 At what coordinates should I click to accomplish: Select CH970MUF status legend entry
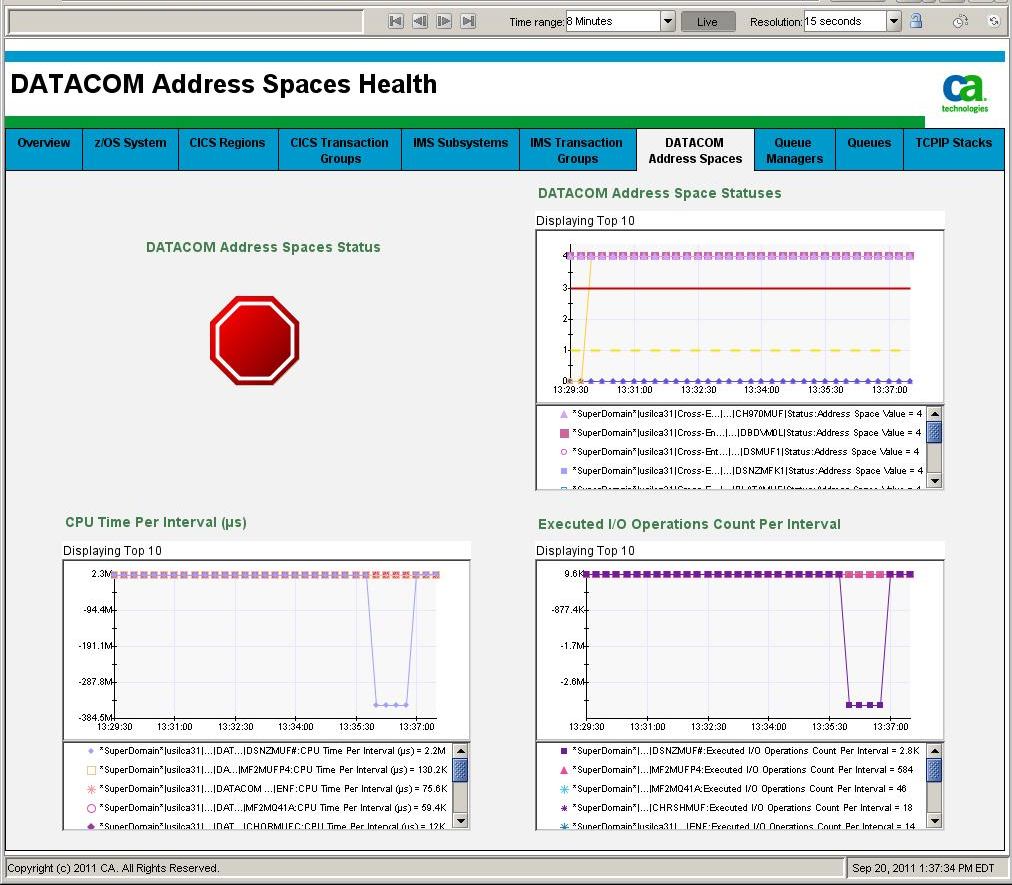[x=740, y=414]
